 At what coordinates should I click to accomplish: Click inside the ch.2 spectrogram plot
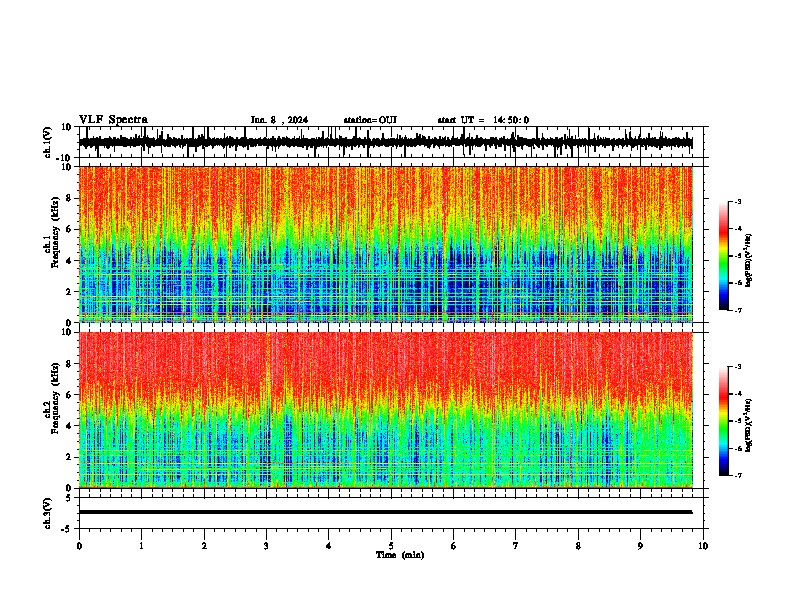click(x=385, y=410)
